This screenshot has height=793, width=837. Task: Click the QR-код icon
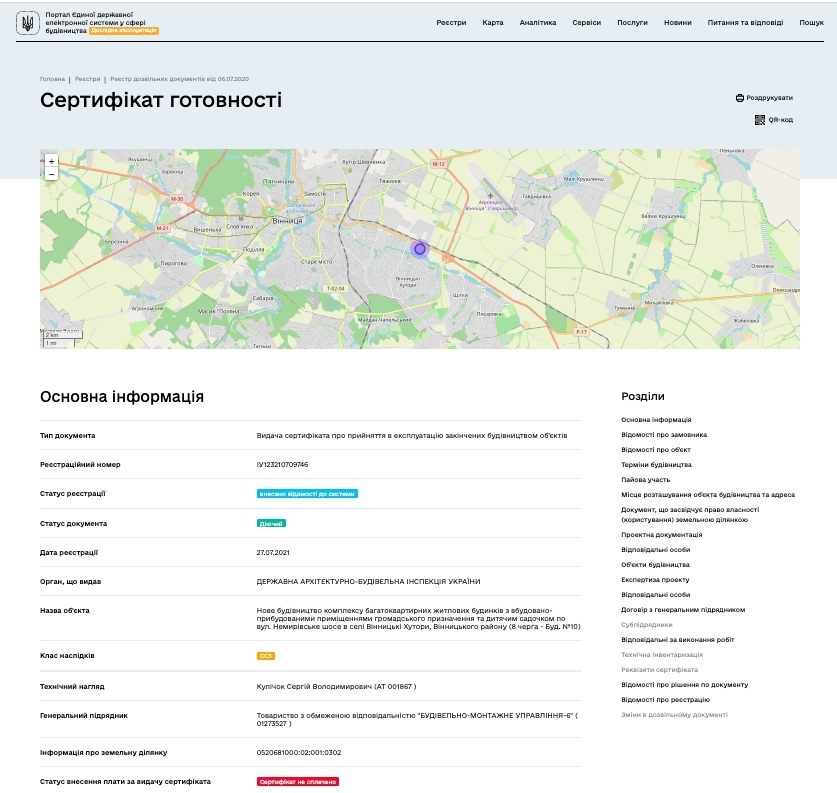click(760, 120)
